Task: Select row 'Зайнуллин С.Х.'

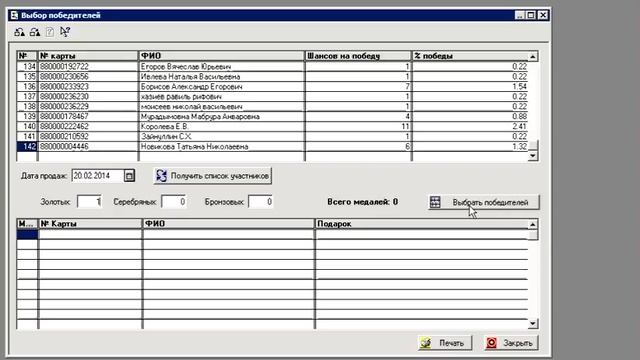Action: click(272, 137)
